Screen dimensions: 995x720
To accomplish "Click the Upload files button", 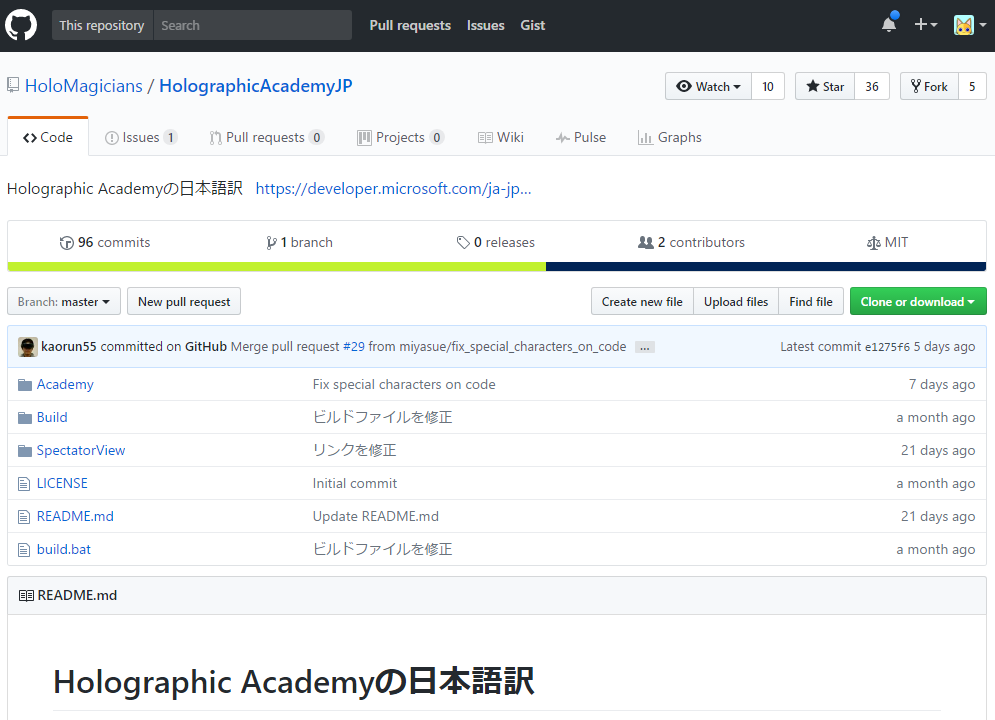I will 736,301.
